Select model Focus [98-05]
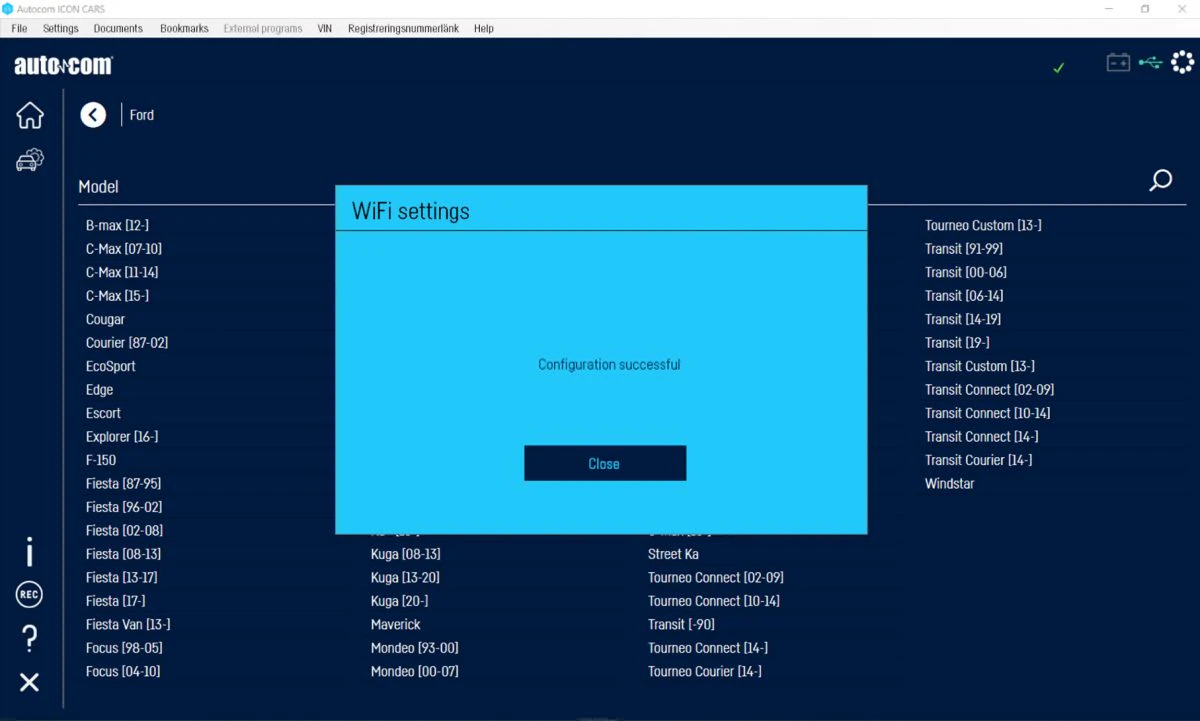 124,648
